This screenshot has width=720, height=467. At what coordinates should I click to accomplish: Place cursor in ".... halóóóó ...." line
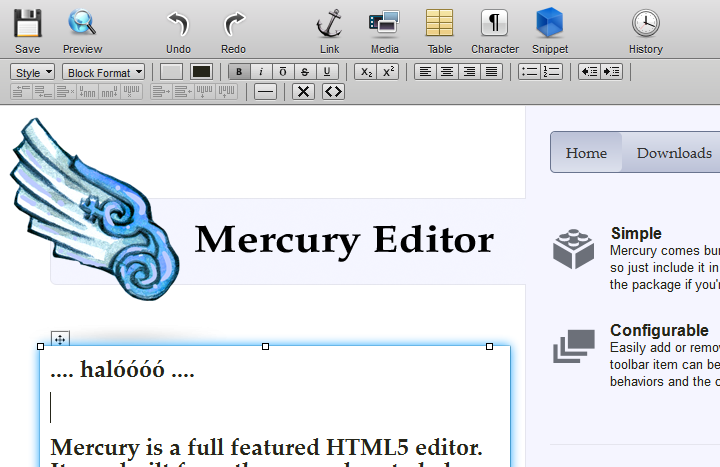click(122, 369)
